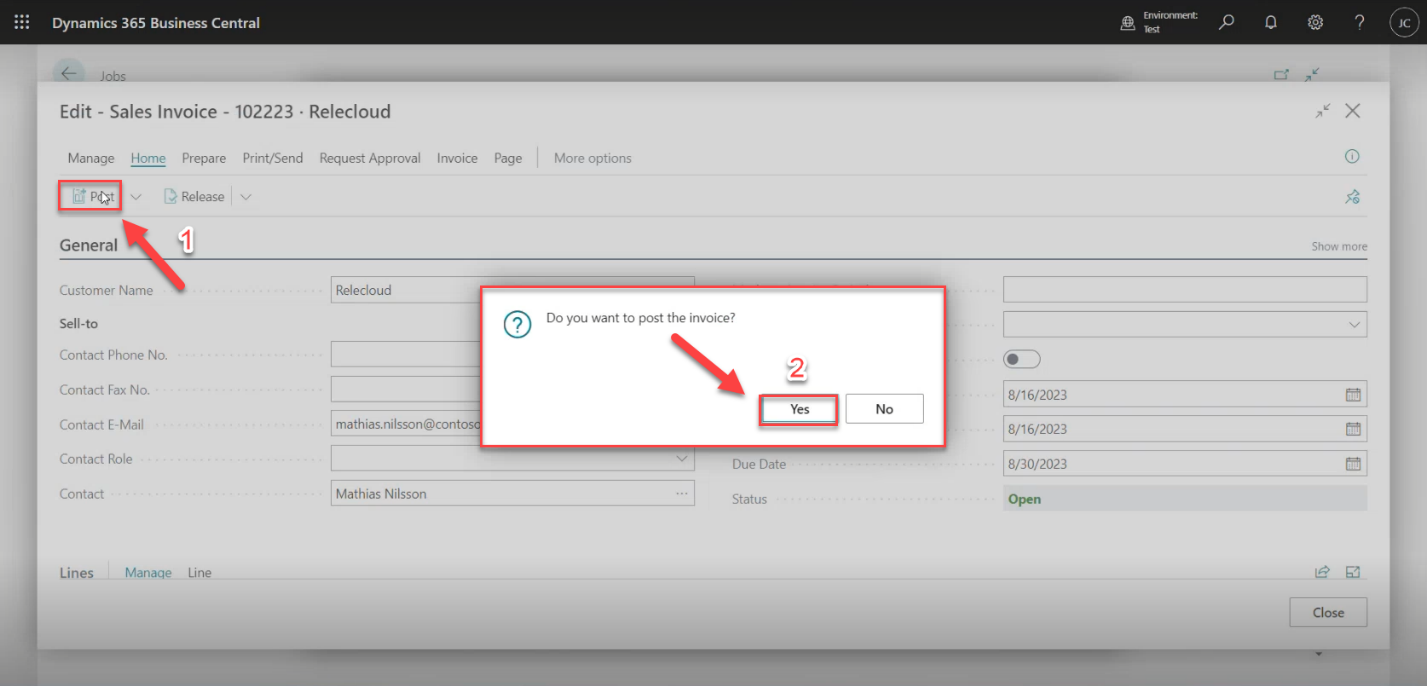Open the information icon beside More options
This screenshot has height=686, width=1427.
[1352, 157]
